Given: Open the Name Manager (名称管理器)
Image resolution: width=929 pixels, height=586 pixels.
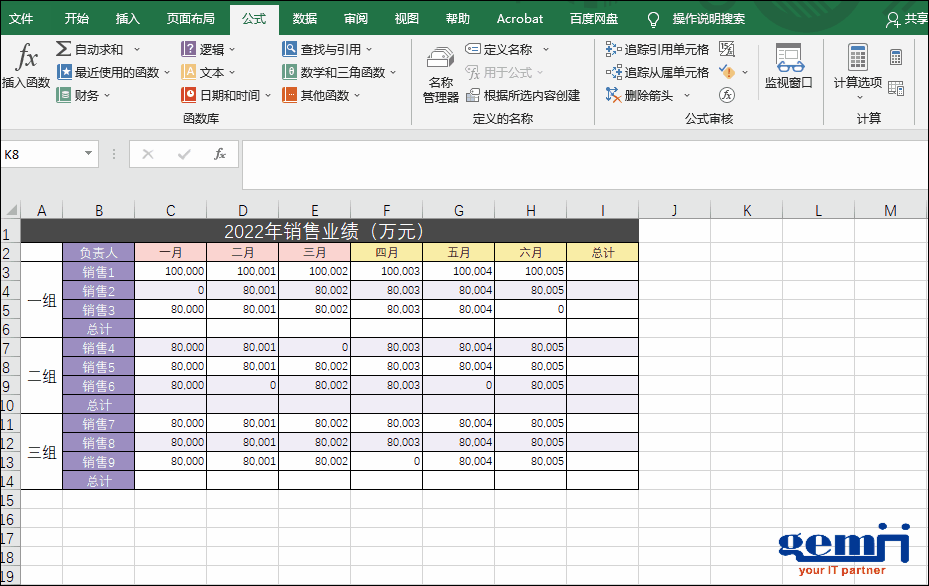Looking at the screenshot, I should tap(440, 75).
